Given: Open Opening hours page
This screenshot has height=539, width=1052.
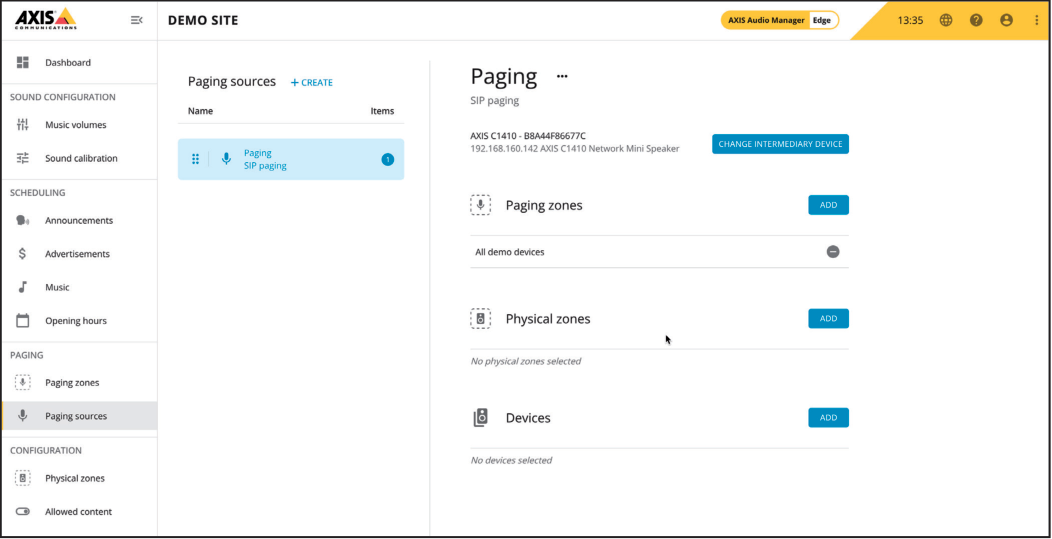Looking at the screenshot, I should (76, 320).
